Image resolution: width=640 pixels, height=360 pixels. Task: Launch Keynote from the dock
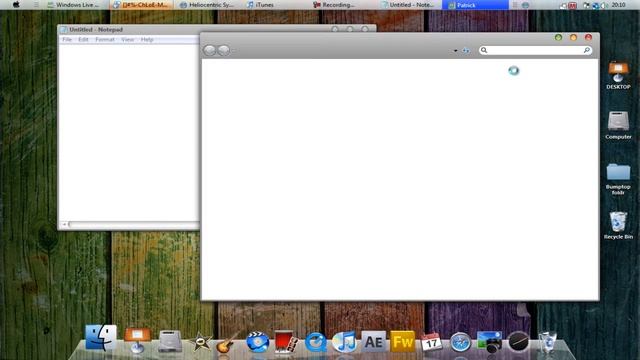(x=137, y=340)
